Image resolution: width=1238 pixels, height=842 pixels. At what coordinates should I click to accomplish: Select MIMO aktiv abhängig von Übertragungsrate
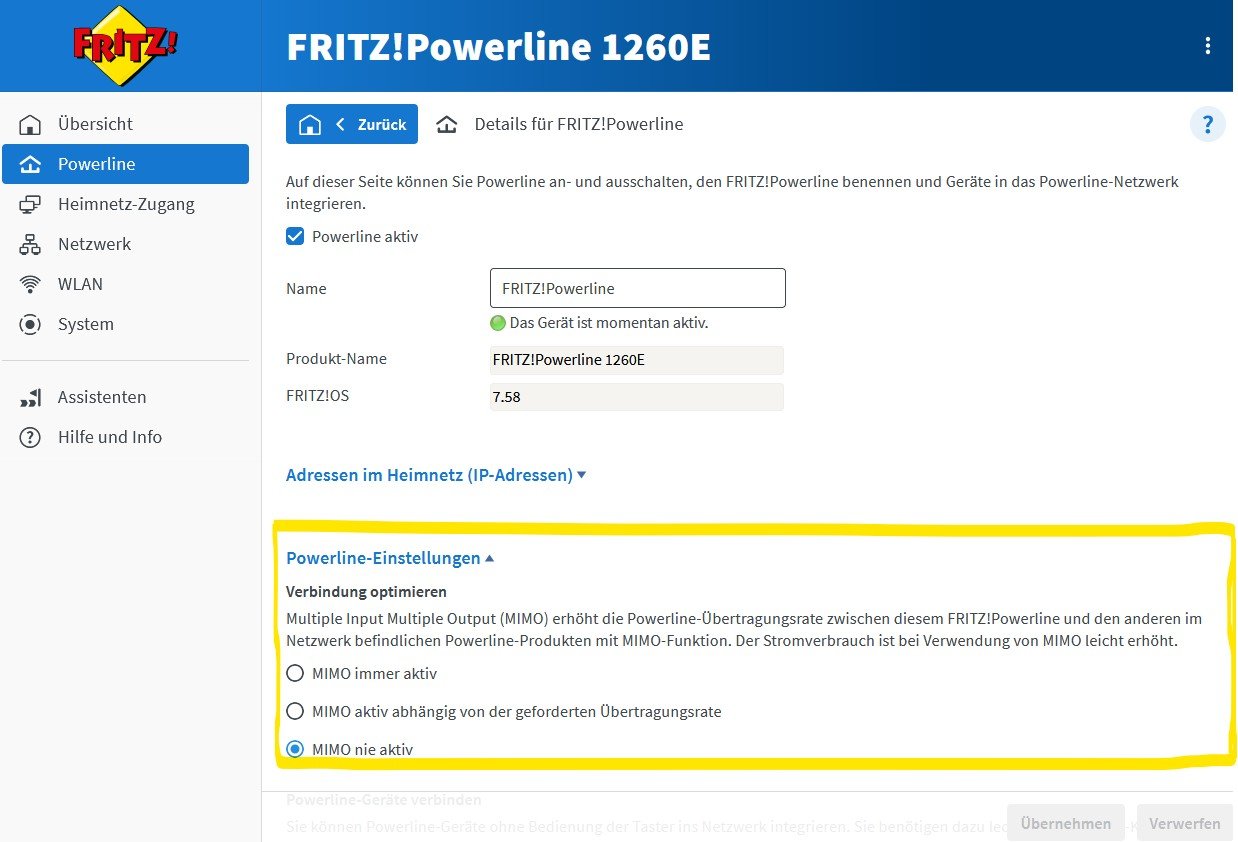click(x=295, y=712)
